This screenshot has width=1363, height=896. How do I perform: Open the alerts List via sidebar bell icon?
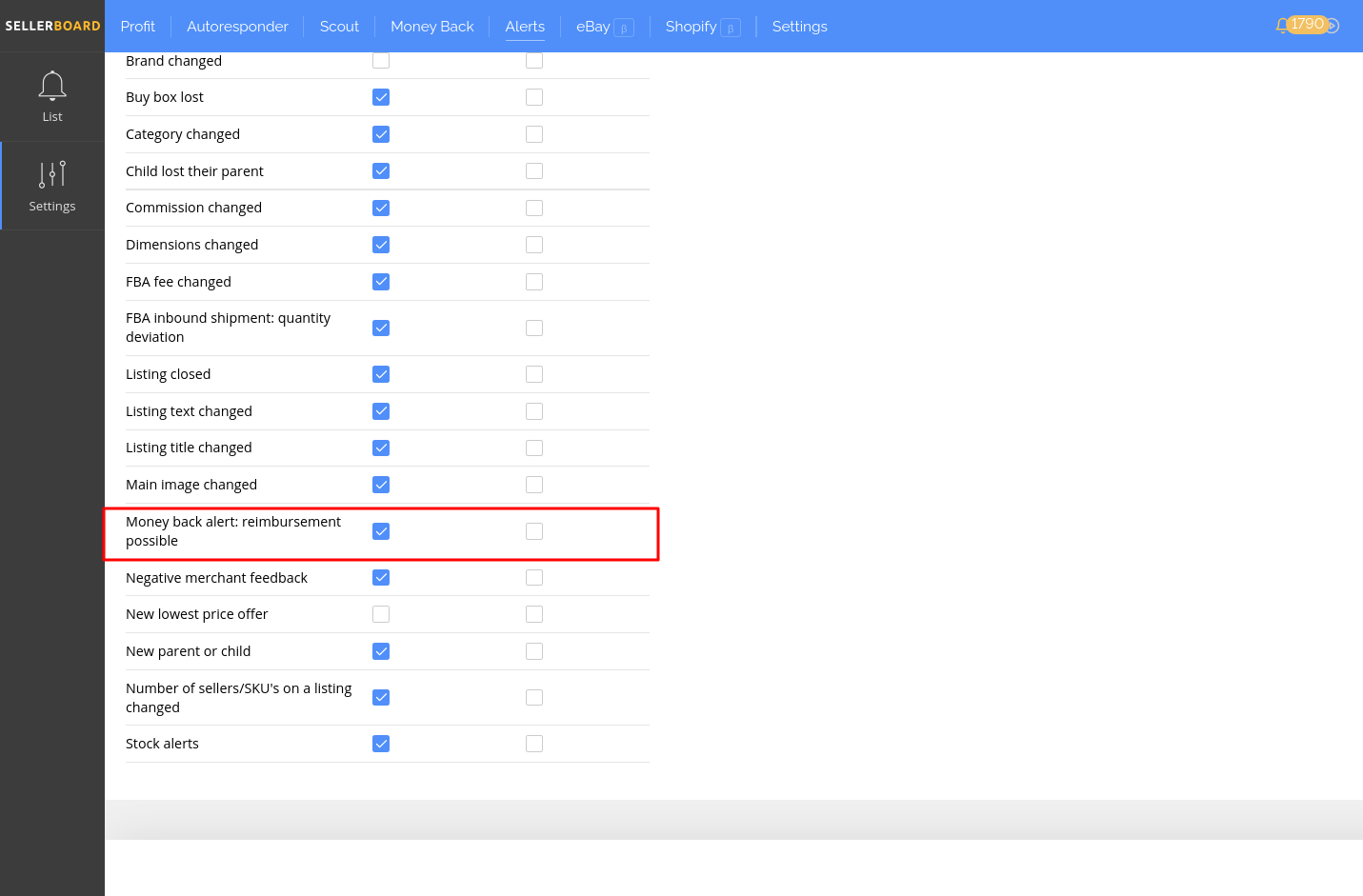pos(52,95)
